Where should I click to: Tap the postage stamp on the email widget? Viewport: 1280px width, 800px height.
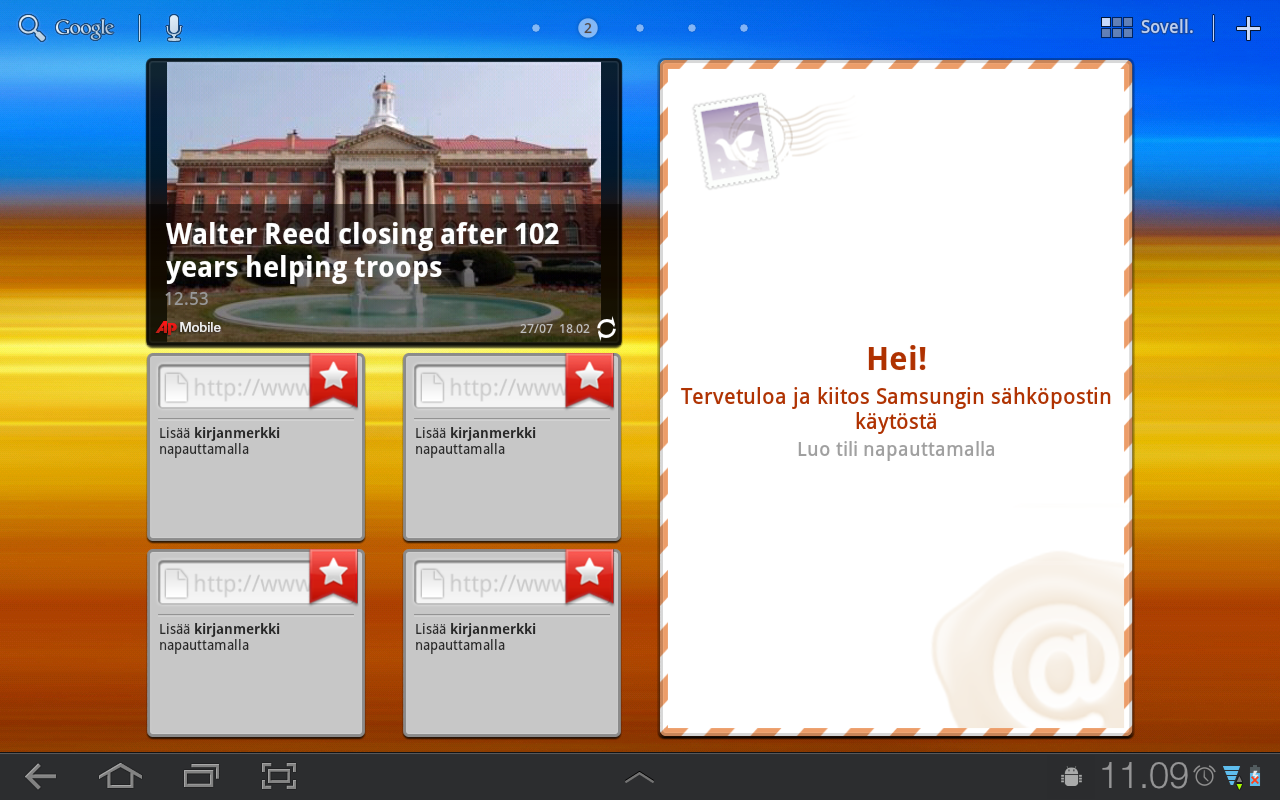[736, 141]
